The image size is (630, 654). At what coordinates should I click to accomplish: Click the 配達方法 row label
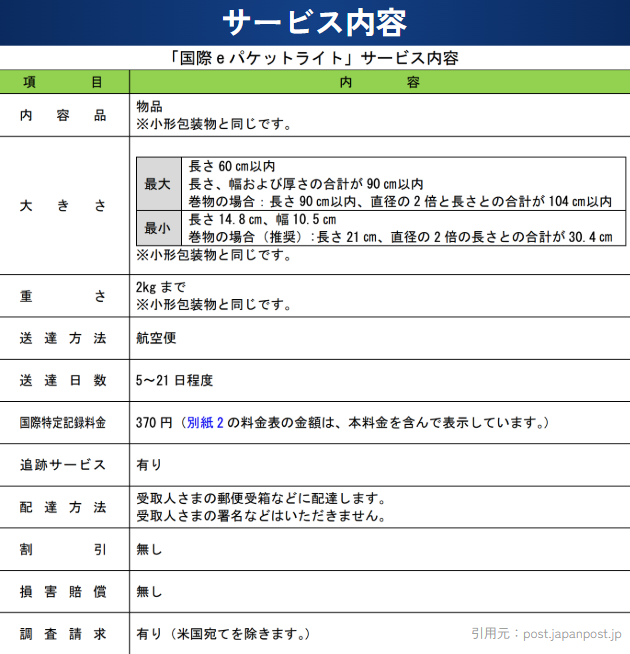tap(63, 507)
